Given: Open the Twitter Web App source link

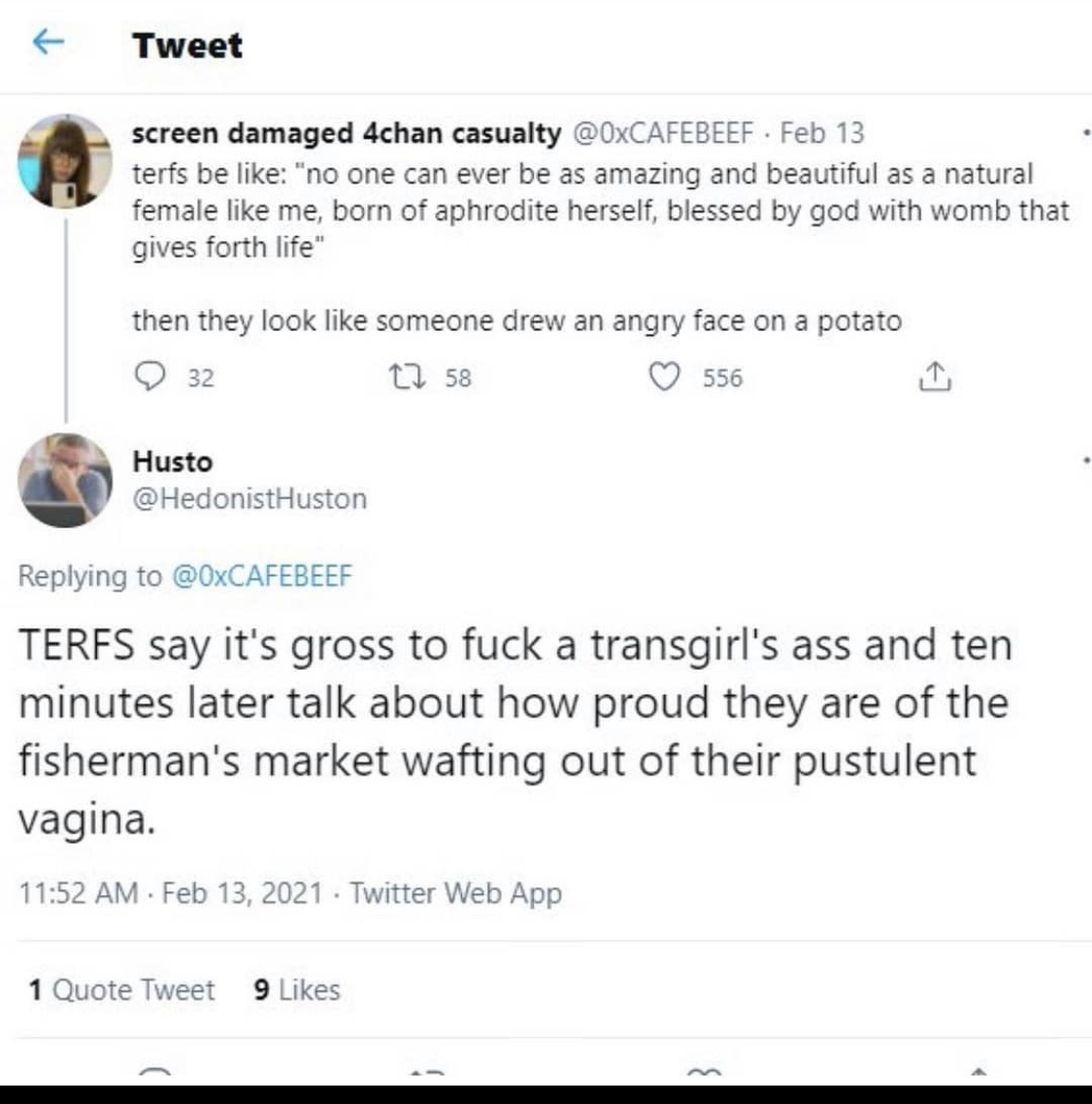Looking at the screenshot, I should coord(455,892).
